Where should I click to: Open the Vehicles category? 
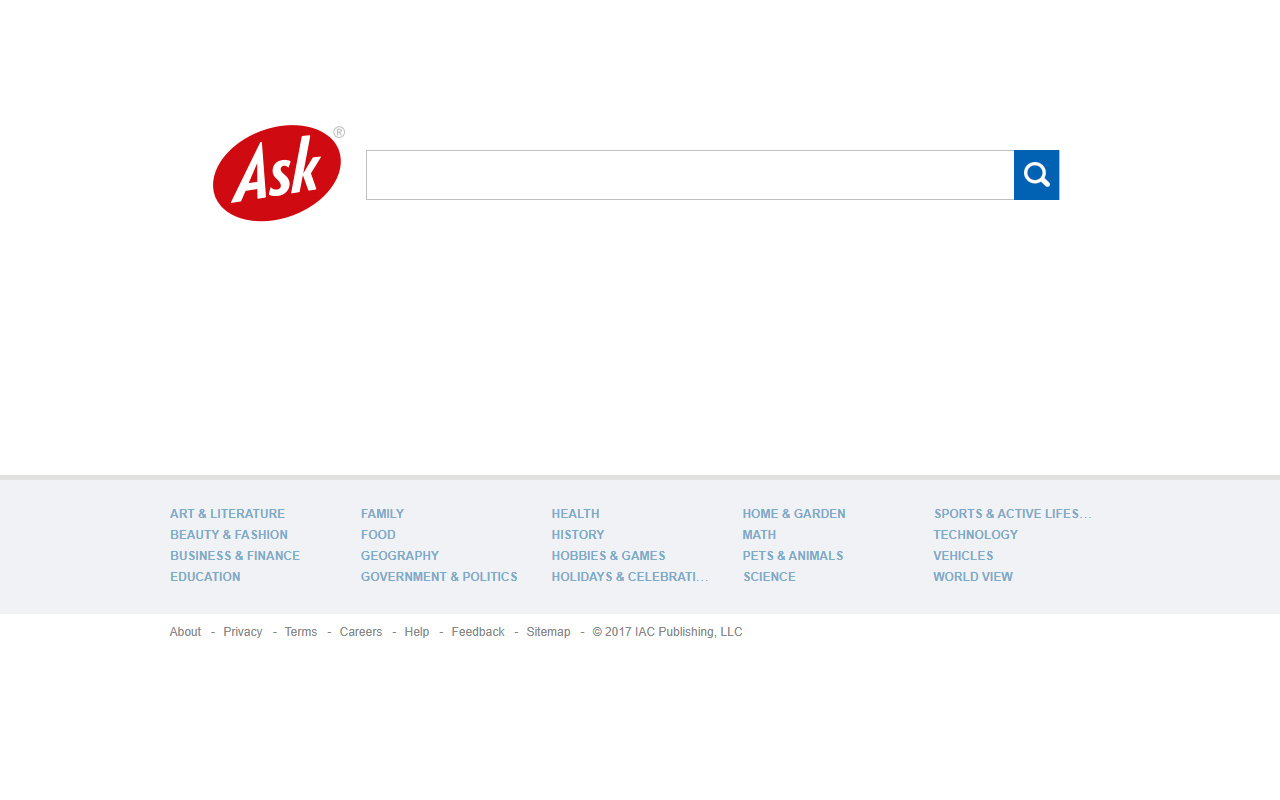click(x=963, y=556)
